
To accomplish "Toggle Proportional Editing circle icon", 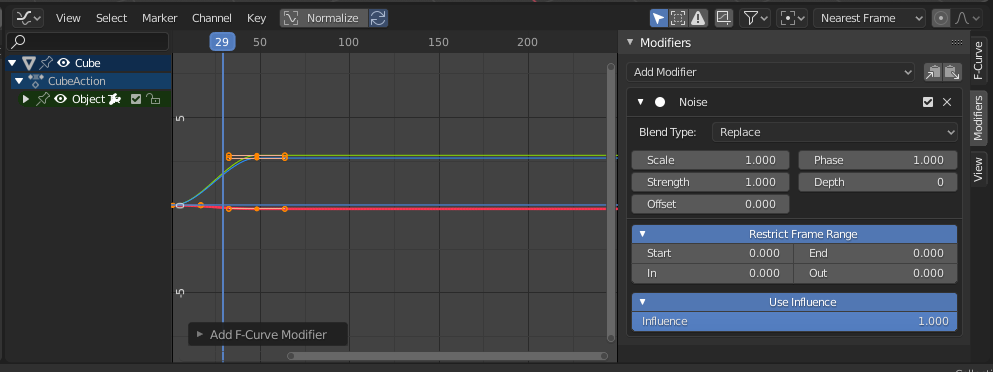I will pos(941,18).
